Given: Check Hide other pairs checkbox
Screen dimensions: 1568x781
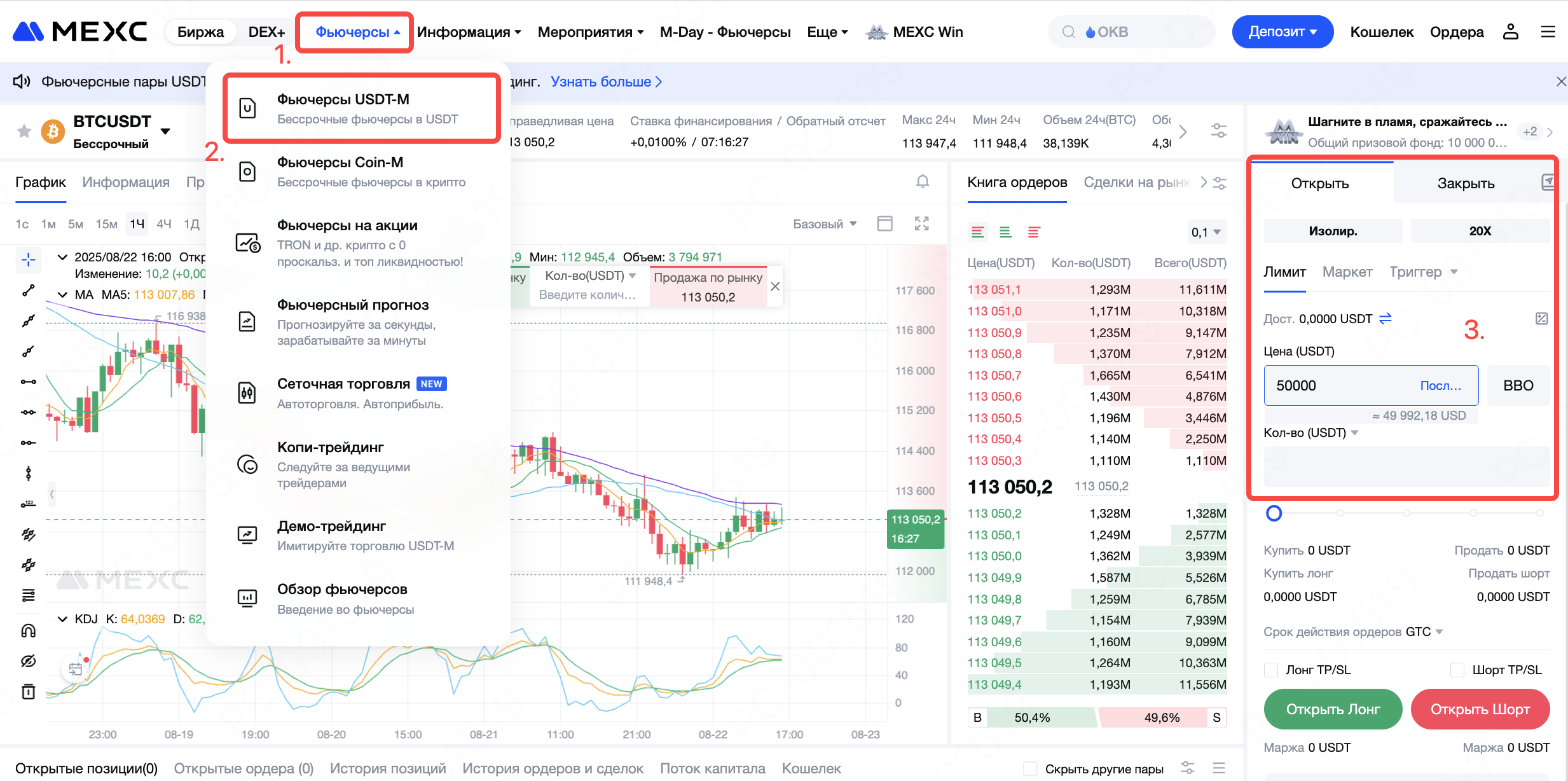Looking at the screenshot, I should (1030, 768).
